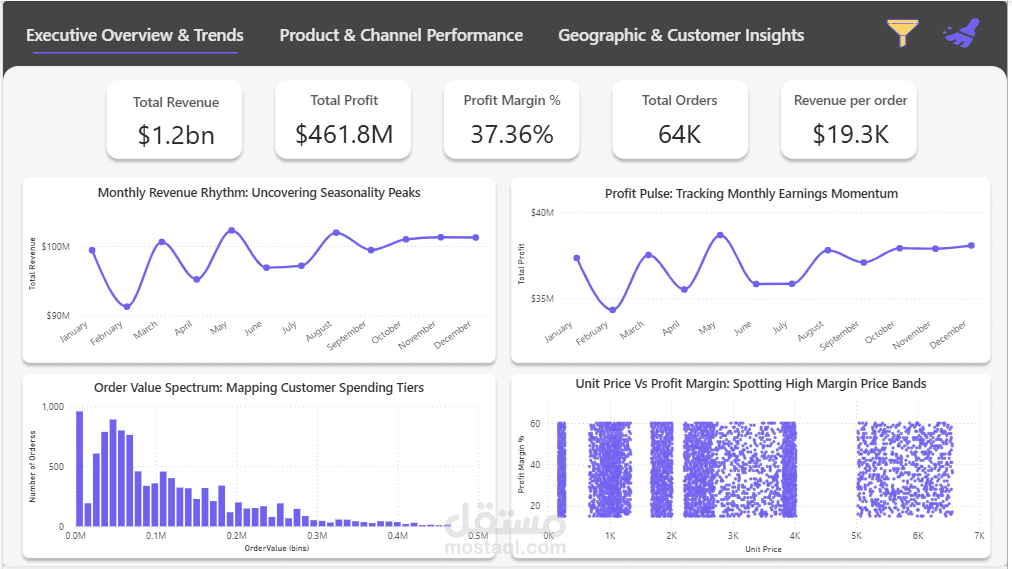The image size is (1012, 569).
Task: Click Unit Price Vs Profit Margin title
Action: [x=751, y=384]
